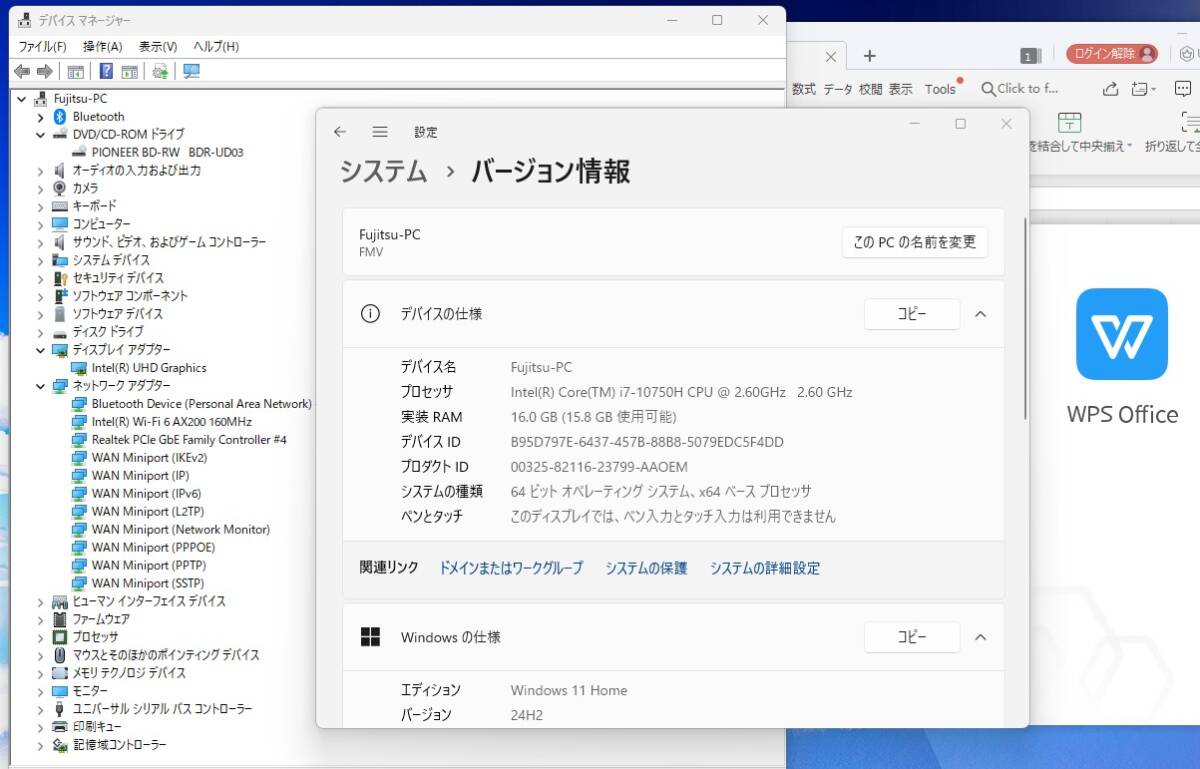Open the 操作(A) menu
This screenshot has width=1200, height=769.
(102, 47)
